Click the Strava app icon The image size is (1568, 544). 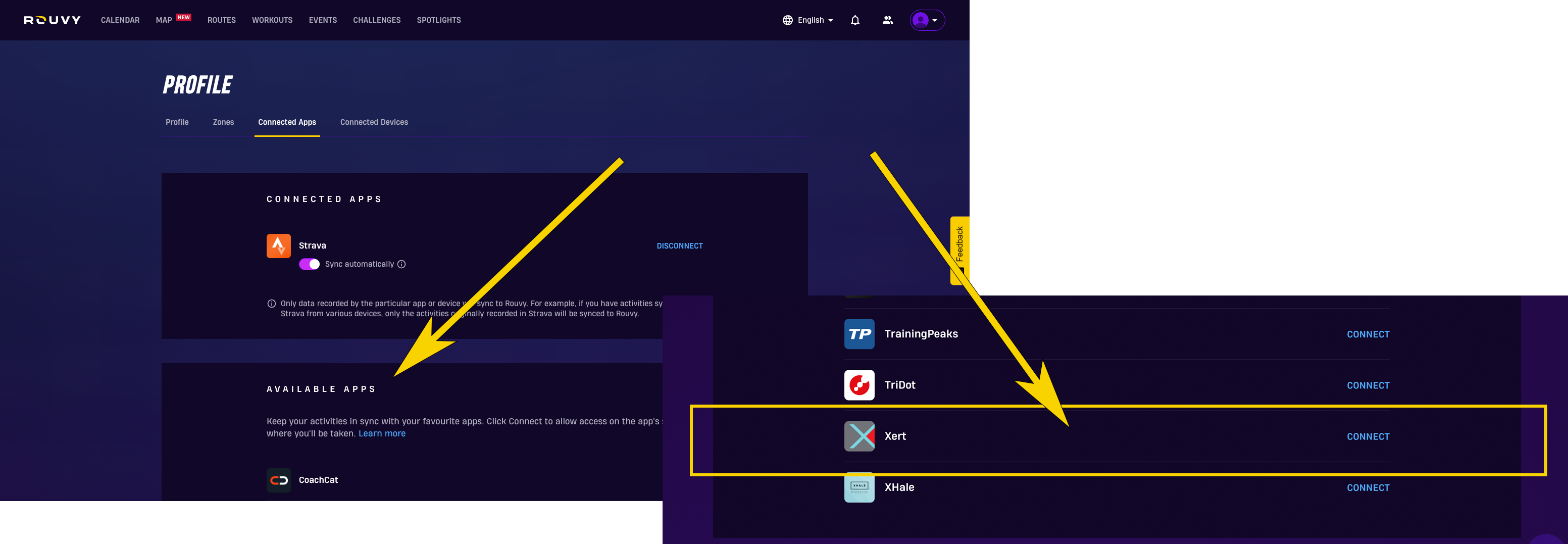pos(278,246)
